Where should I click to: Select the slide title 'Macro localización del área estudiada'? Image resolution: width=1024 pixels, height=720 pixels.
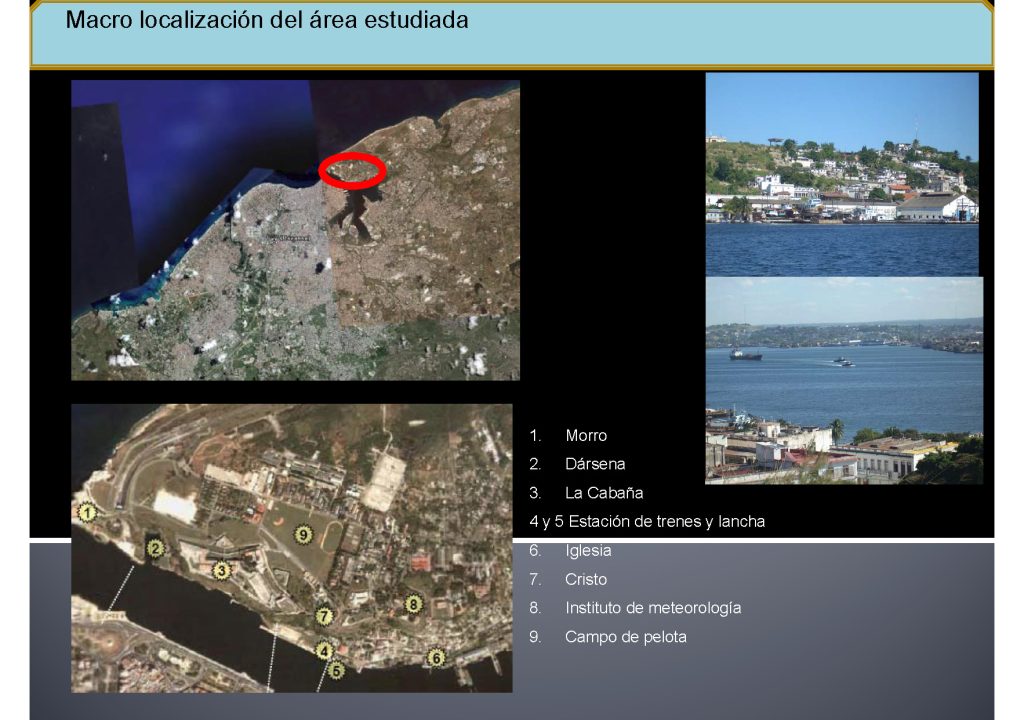tap(267, 20)
